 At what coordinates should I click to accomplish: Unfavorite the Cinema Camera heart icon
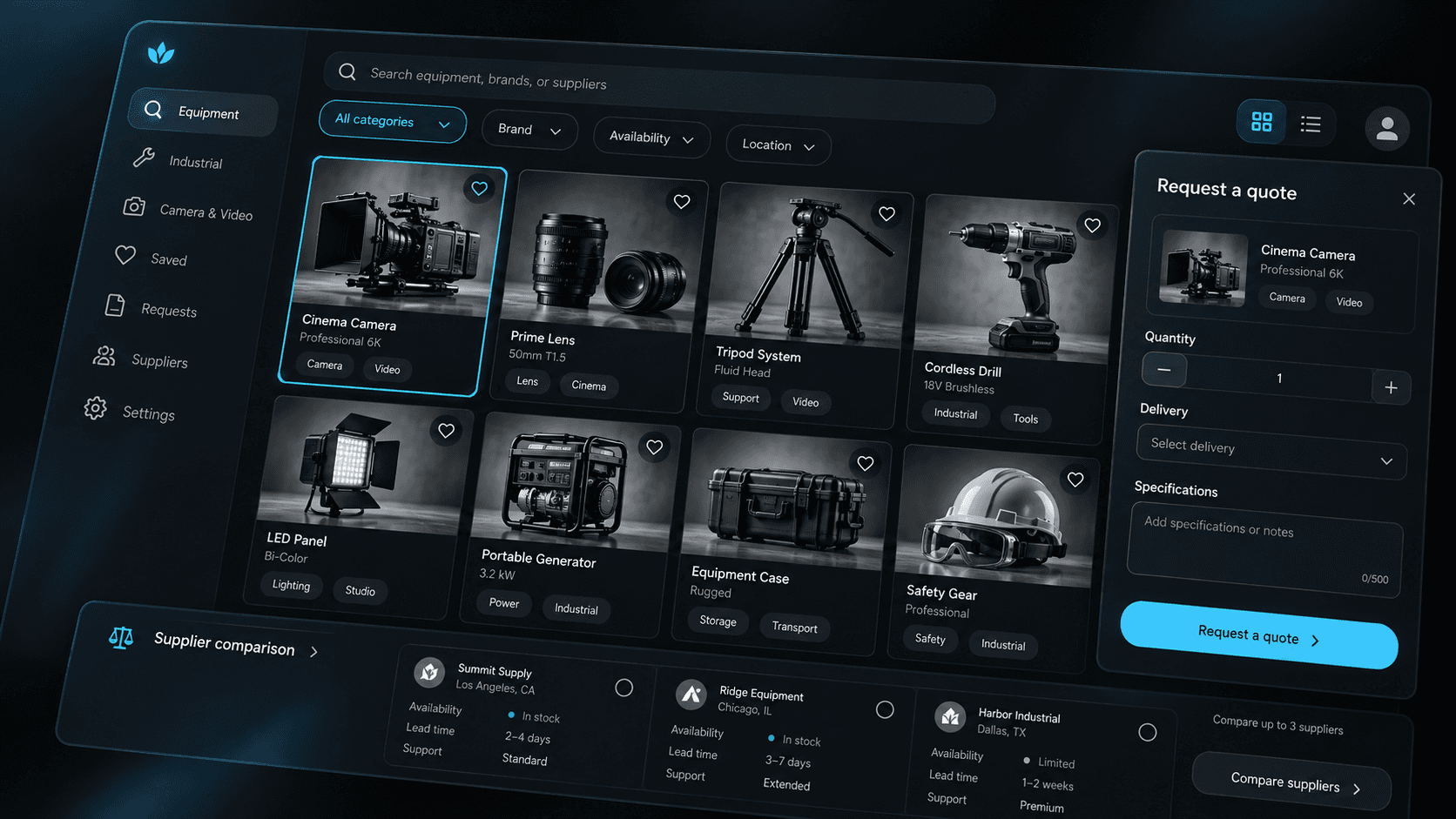(479, 188)
